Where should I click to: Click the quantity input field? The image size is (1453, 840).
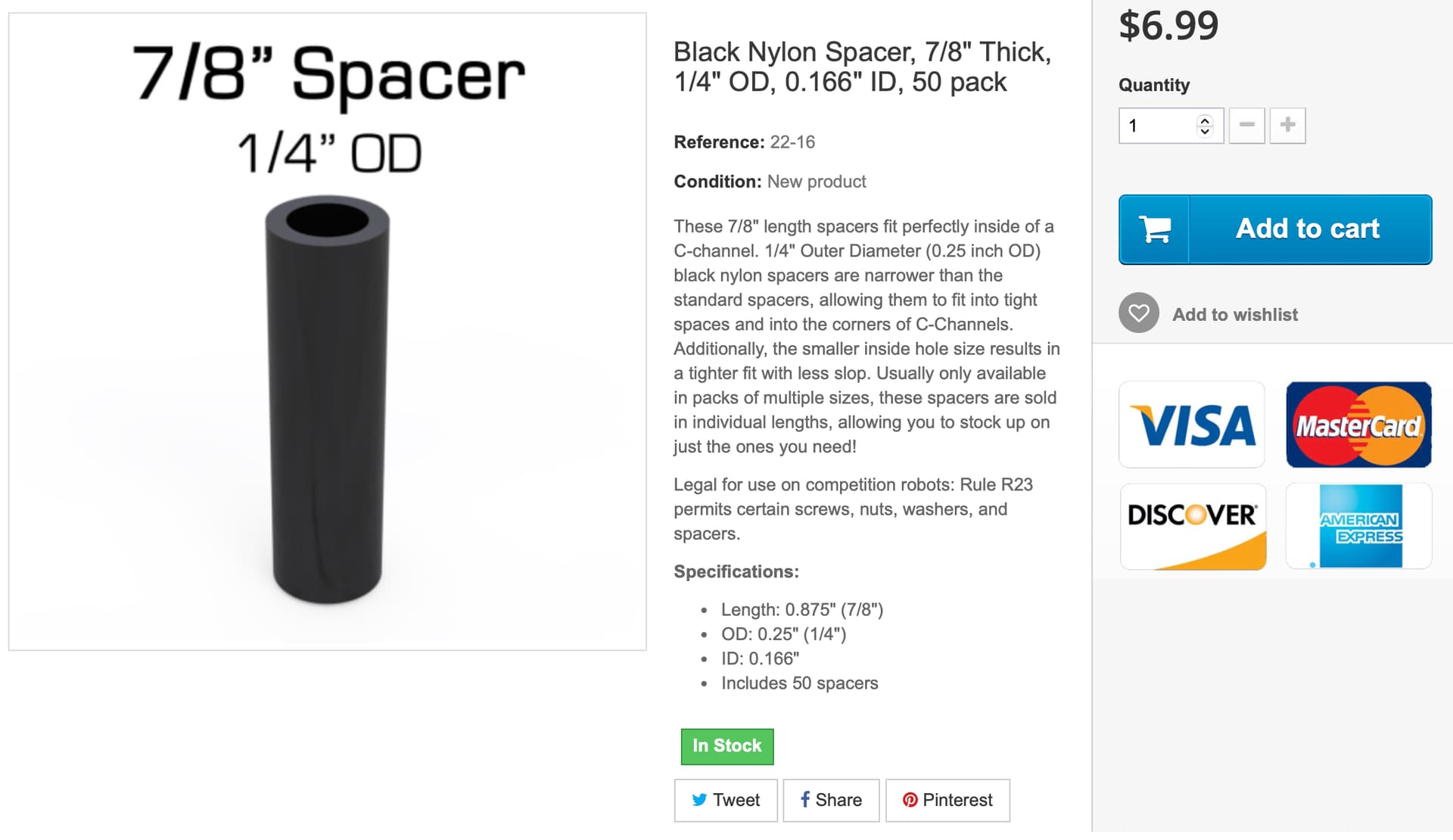point(1158,126)
